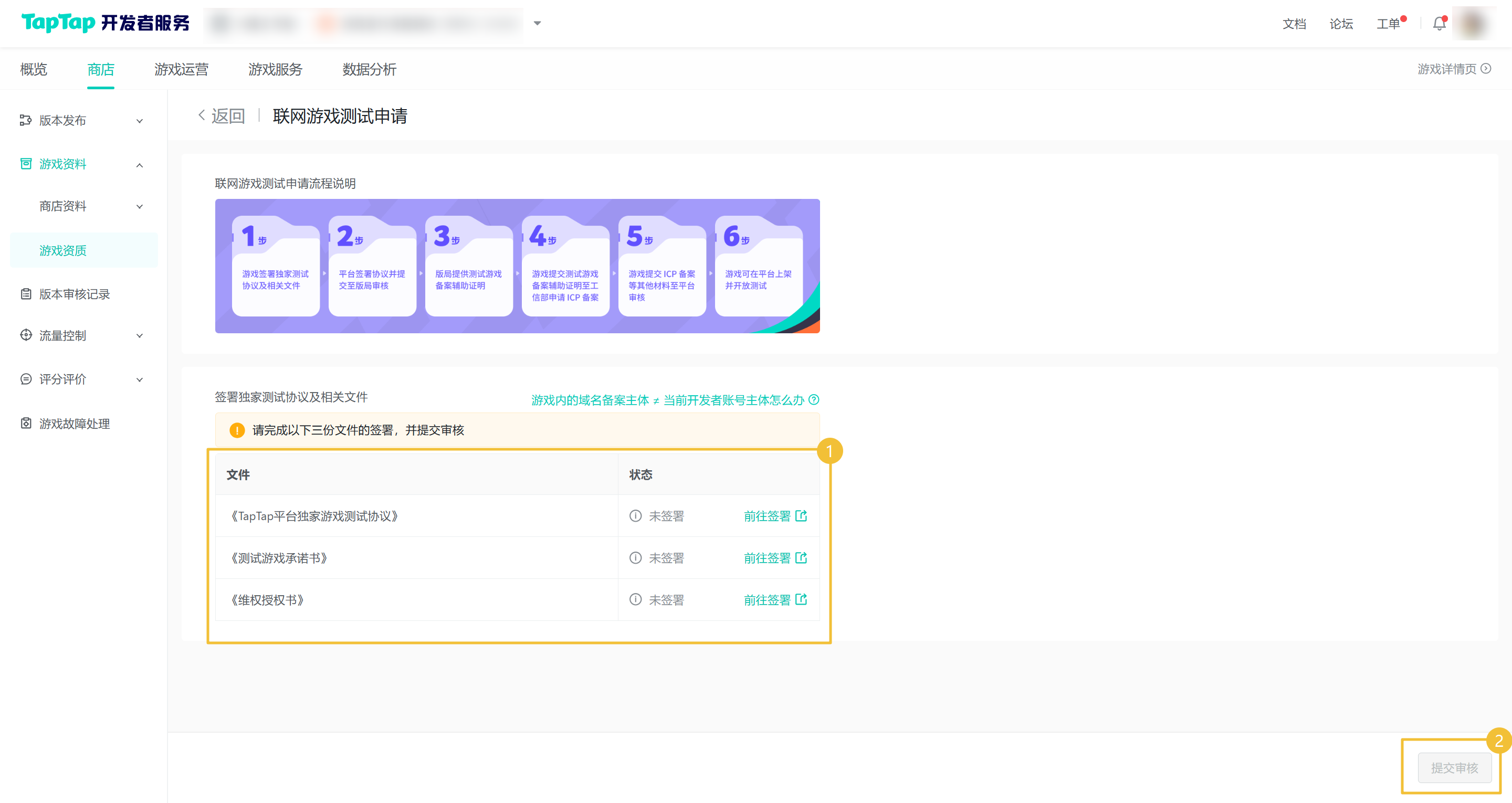The image size is (1512, 803).
Task: Open the 游戏内的域名备案主体 help link
Action: click(667, 400)
